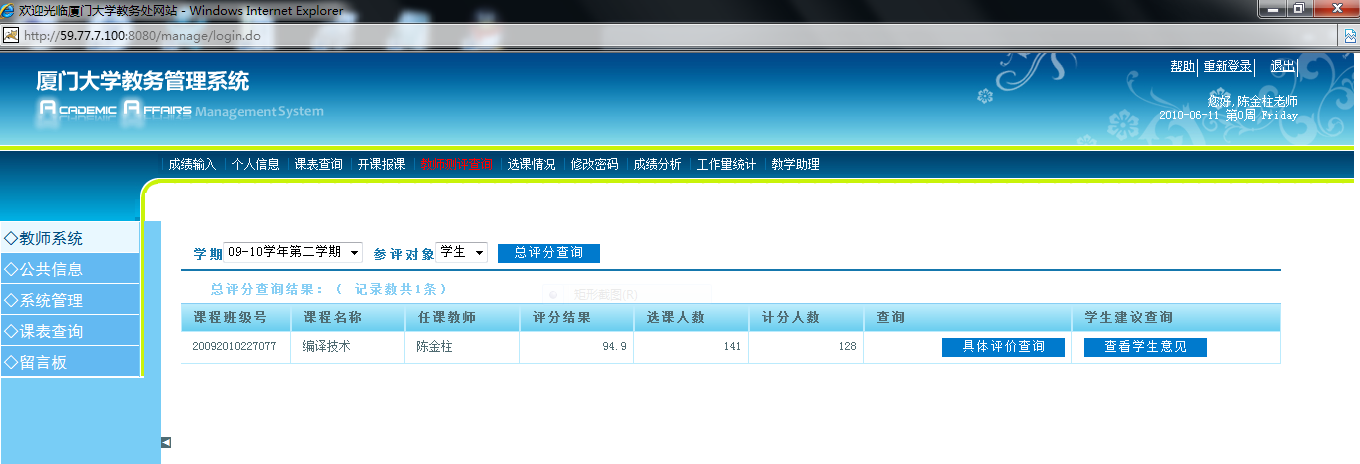Open the 个人信息 menu item

tap(255, 164)
